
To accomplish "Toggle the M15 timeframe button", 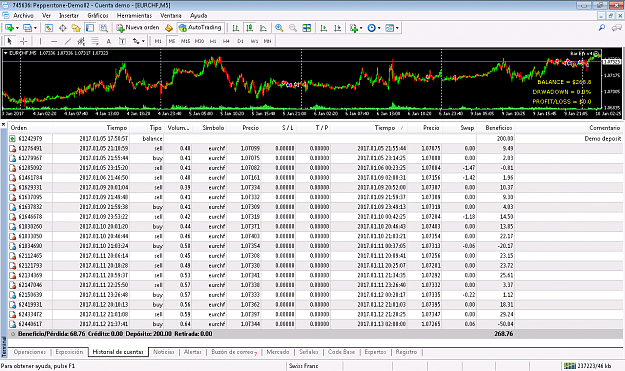I will click(185, 41).
